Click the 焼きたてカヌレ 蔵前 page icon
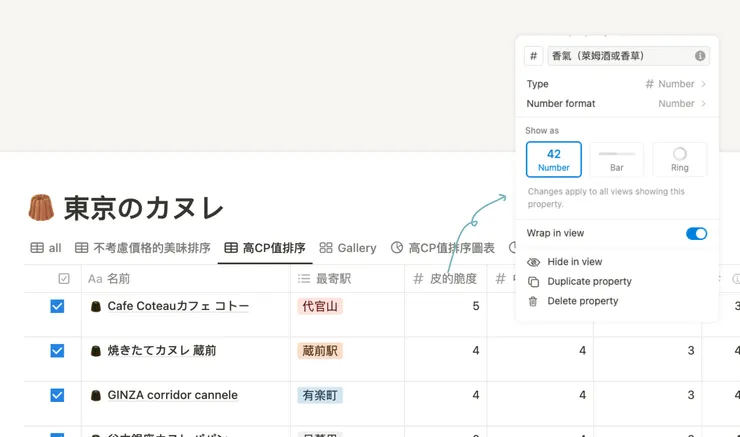The width and height of the screenshot is (740, 437). click(96, 351)
